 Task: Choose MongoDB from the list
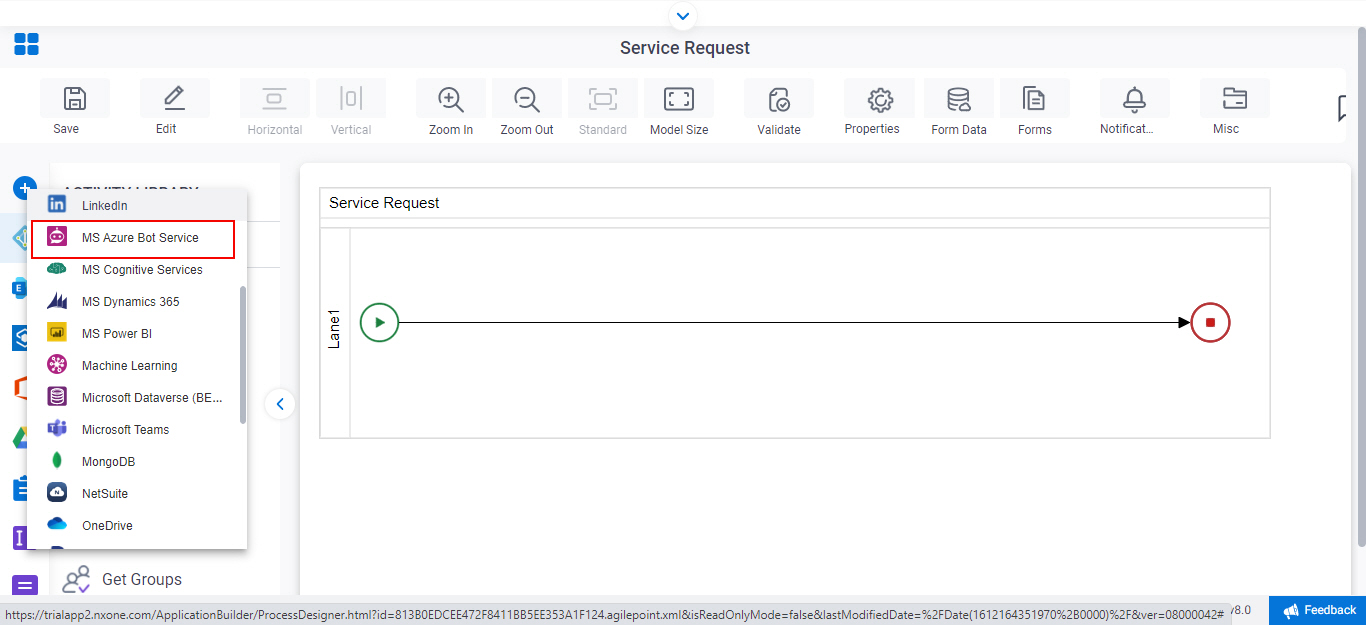[137, 462]
